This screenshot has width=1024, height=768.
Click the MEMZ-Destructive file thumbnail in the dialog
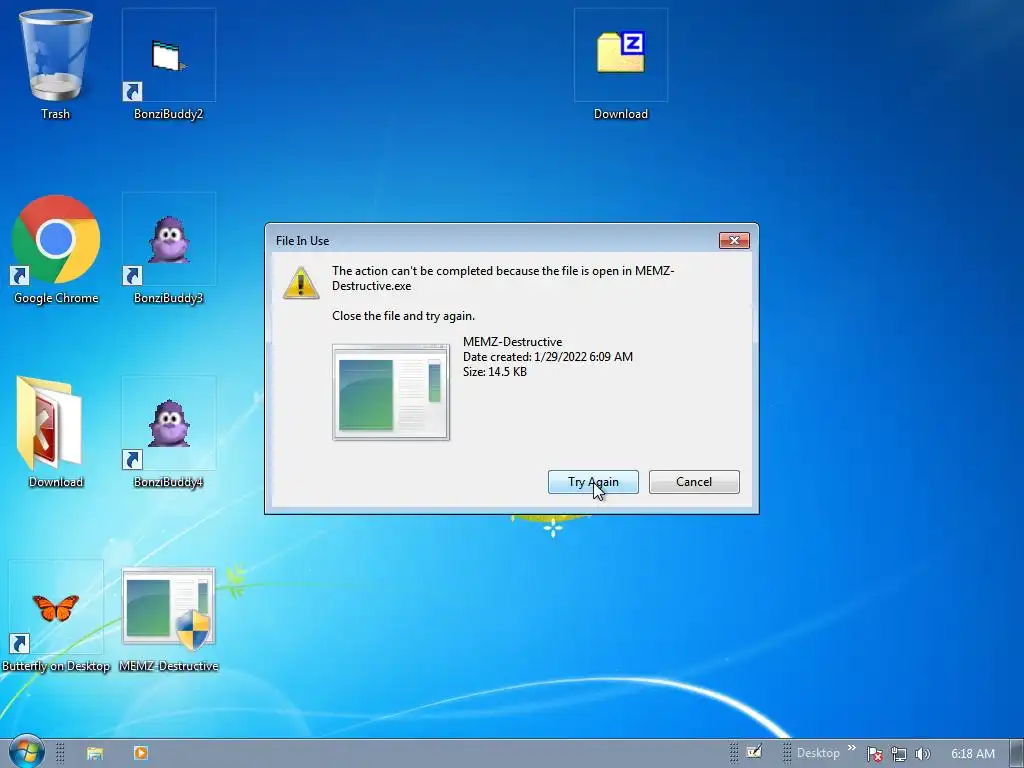(x=391, y=392)
